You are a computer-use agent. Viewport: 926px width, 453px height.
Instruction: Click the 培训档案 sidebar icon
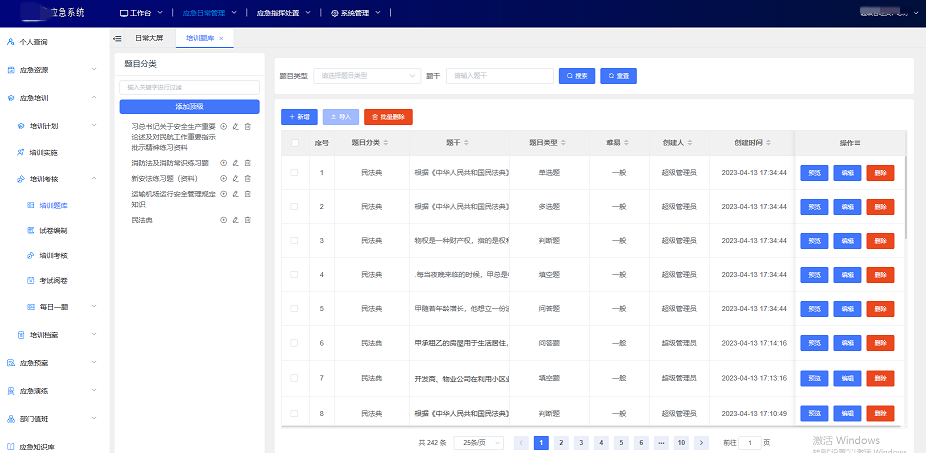pos(21,335)
